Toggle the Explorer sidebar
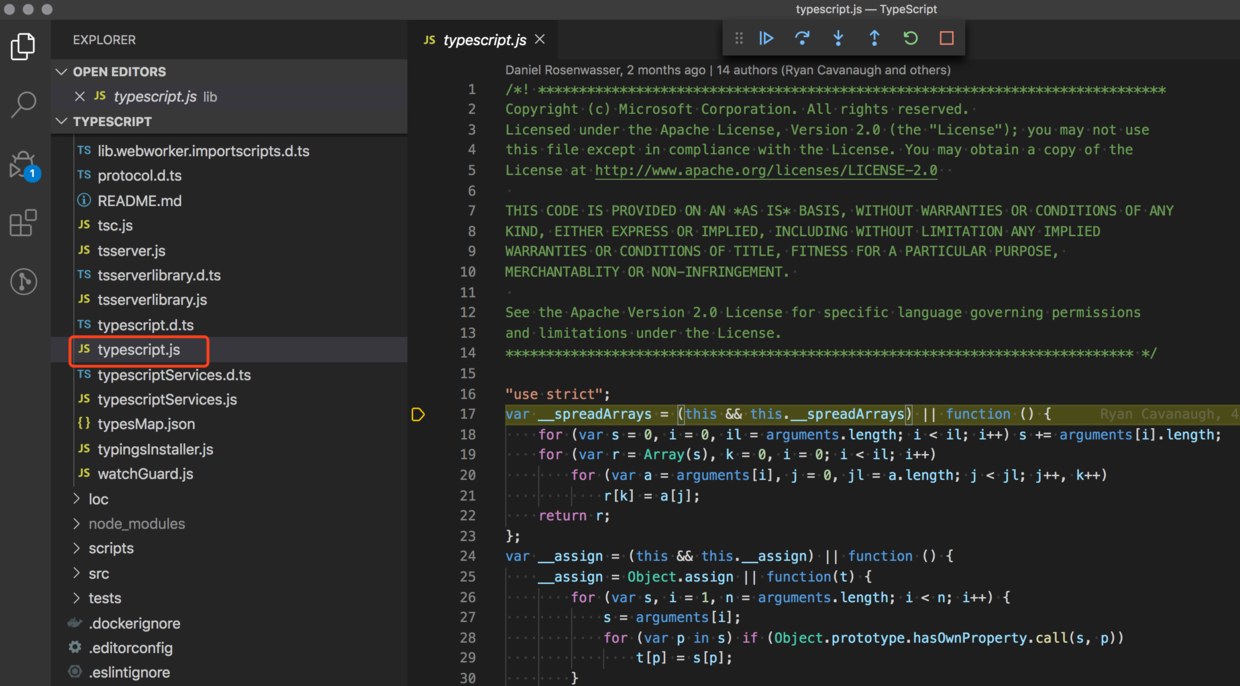 (23, 45)
